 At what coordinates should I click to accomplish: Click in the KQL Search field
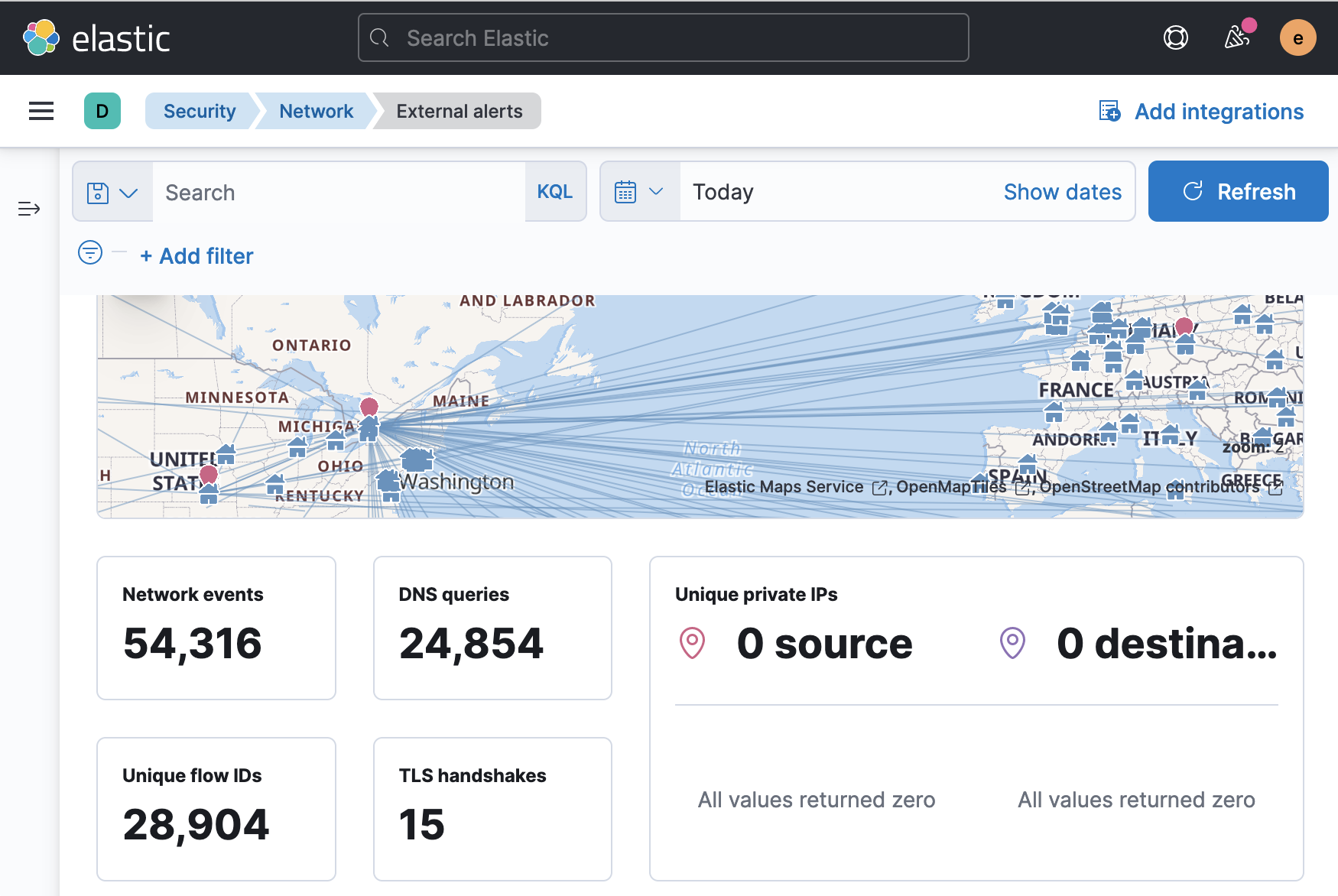tap(339, 192)
